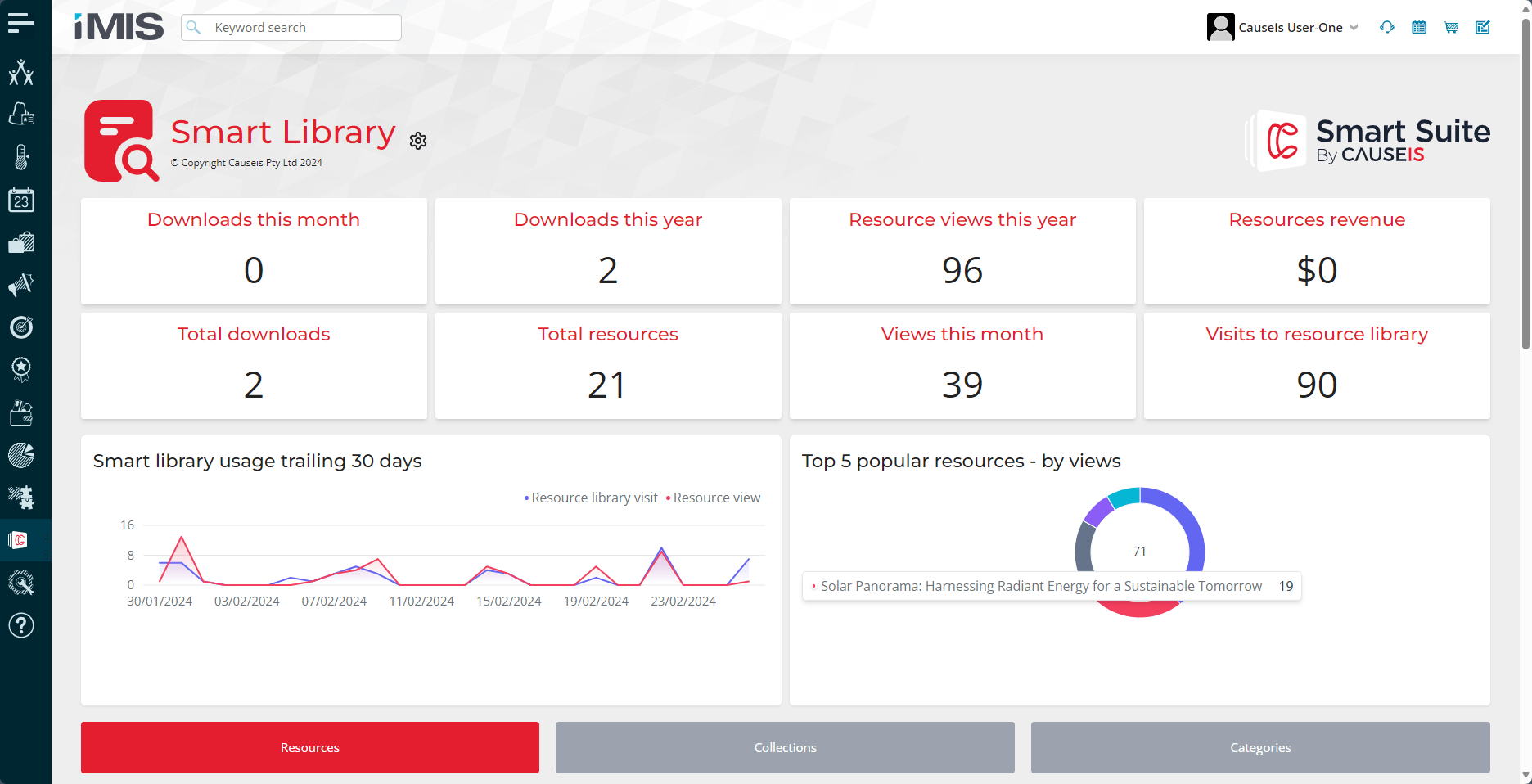Click the grey-blue donut chart segment
Viewport: 1532px width, 784px height.
click(x=1083, y=547)
